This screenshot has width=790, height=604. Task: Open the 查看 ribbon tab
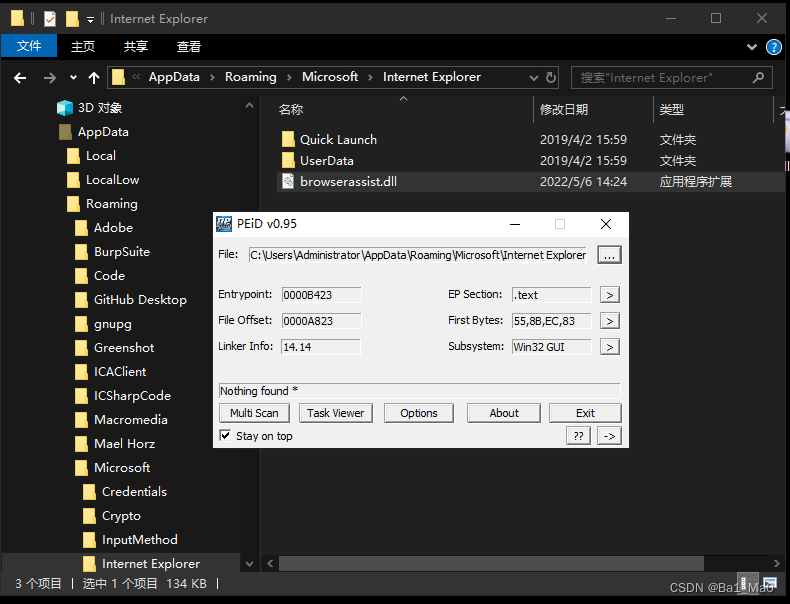tap(189, 46)
